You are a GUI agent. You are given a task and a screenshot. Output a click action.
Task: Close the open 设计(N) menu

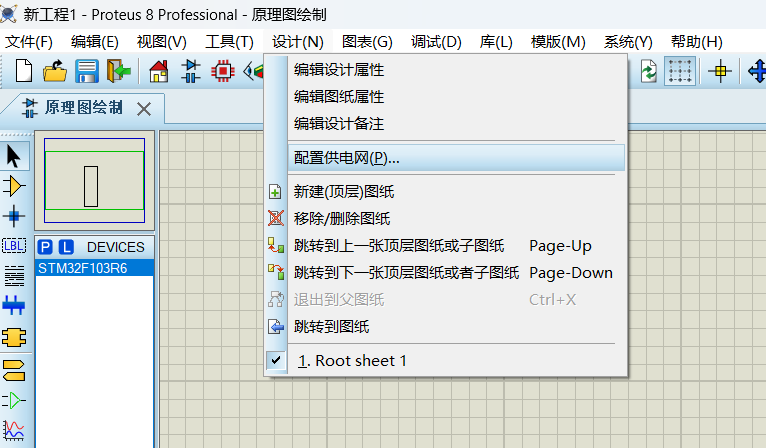pyautogui.click(x=298, y=42)
